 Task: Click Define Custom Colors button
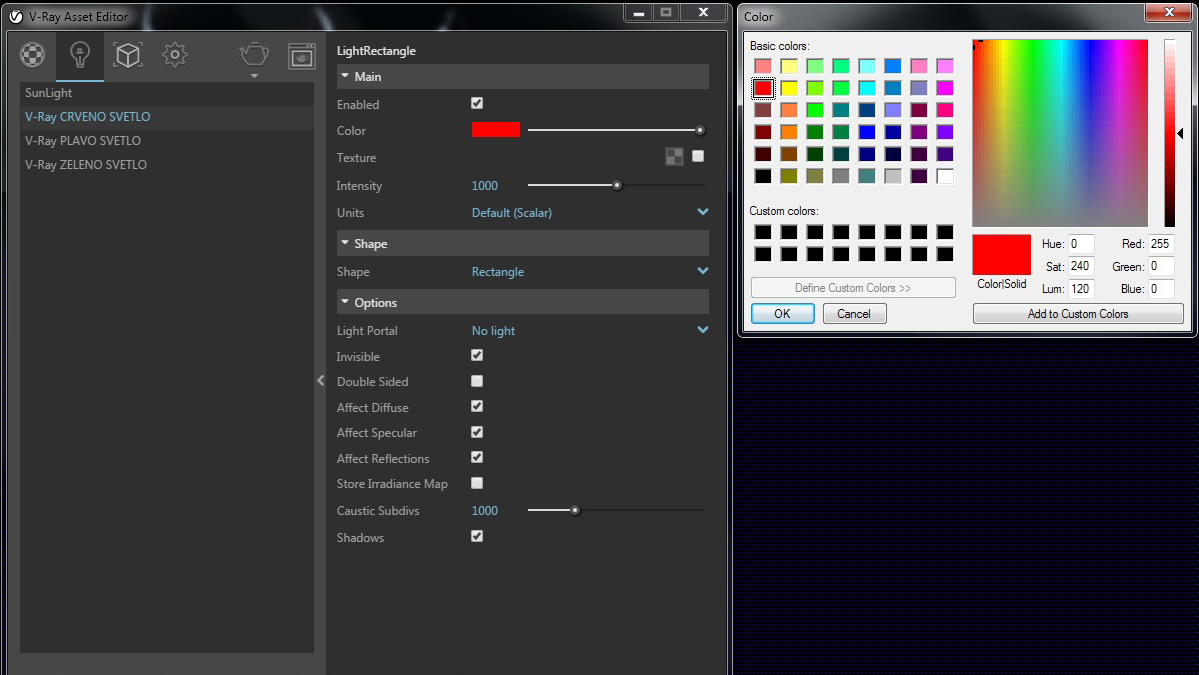point(853,287)
